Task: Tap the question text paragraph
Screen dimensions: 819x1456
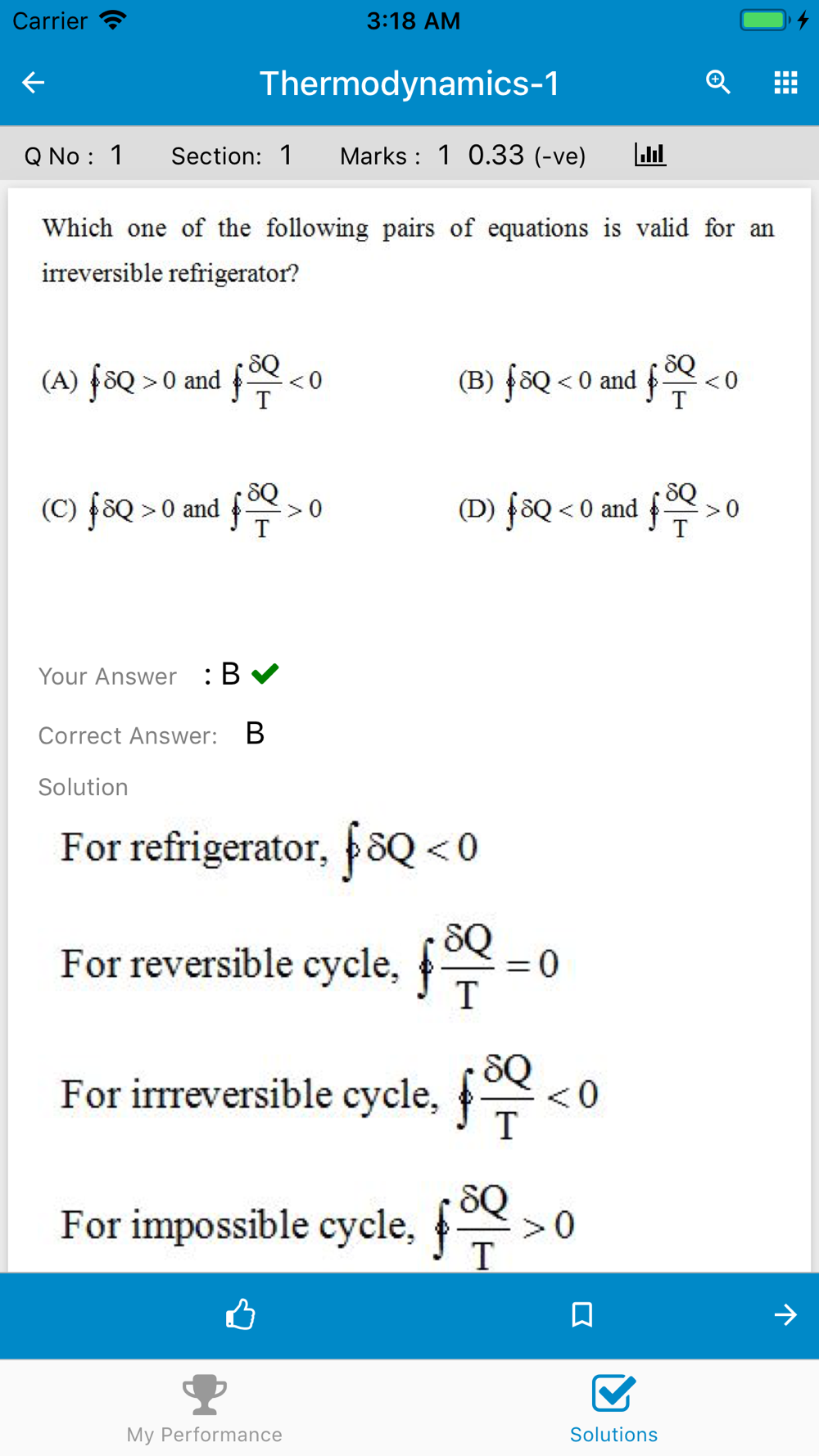Action: [x=408, y=250]
